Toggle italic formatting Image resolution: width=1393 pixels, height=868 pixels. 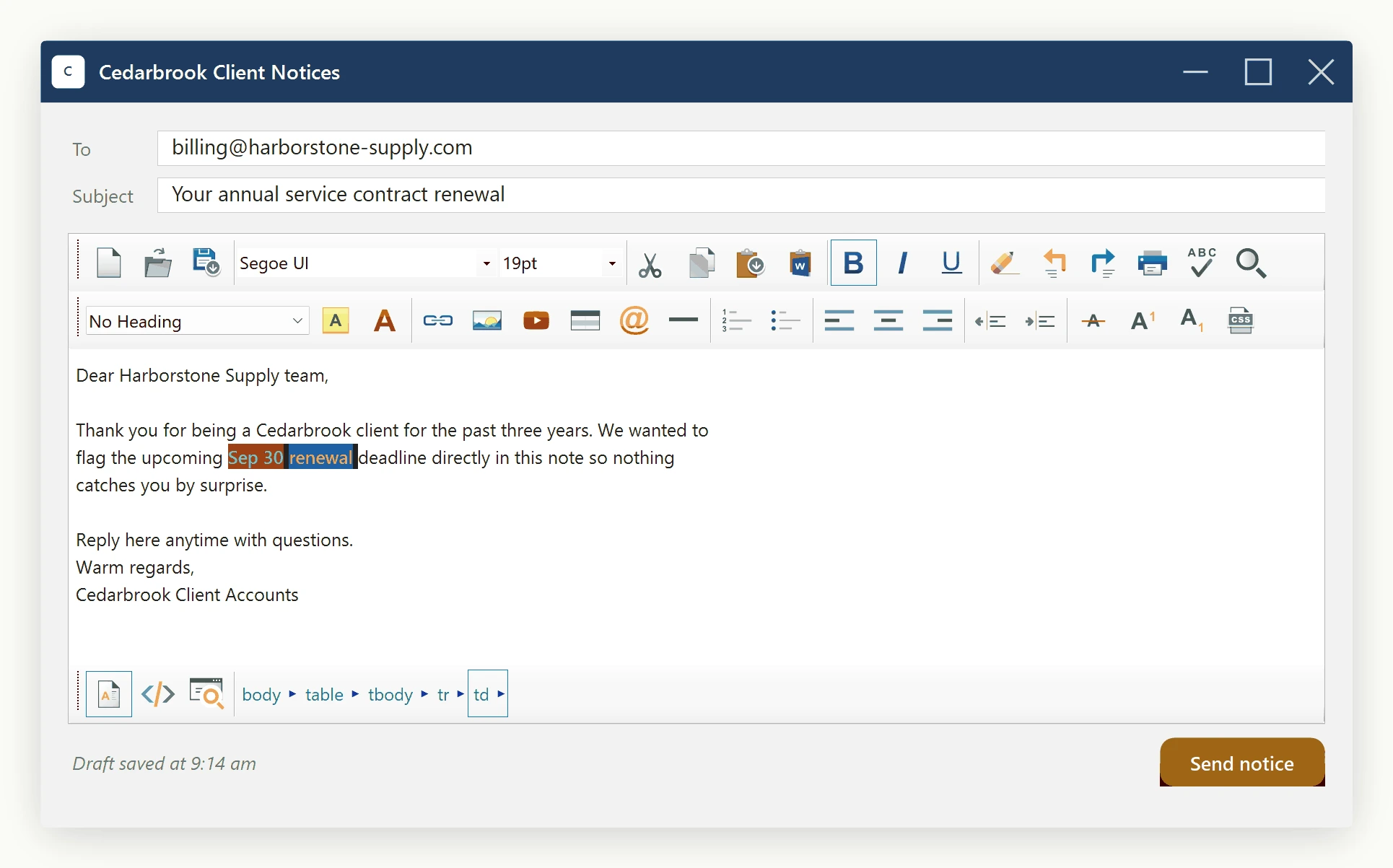(x=902, y=263)
